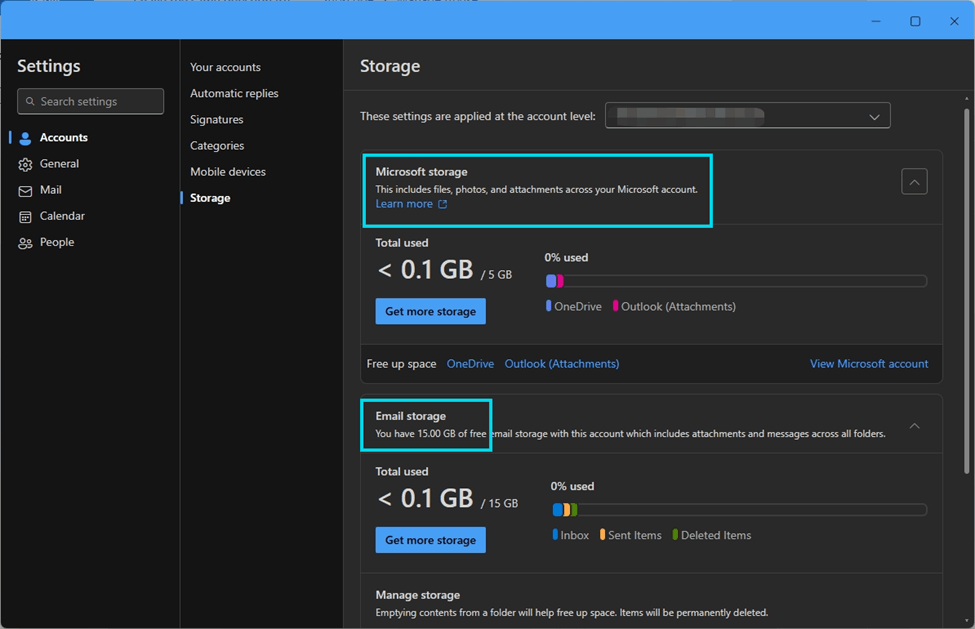
Task: Click the "/ 5 GB" quota text
Action: pyautogui.click(x=496, y=275)
